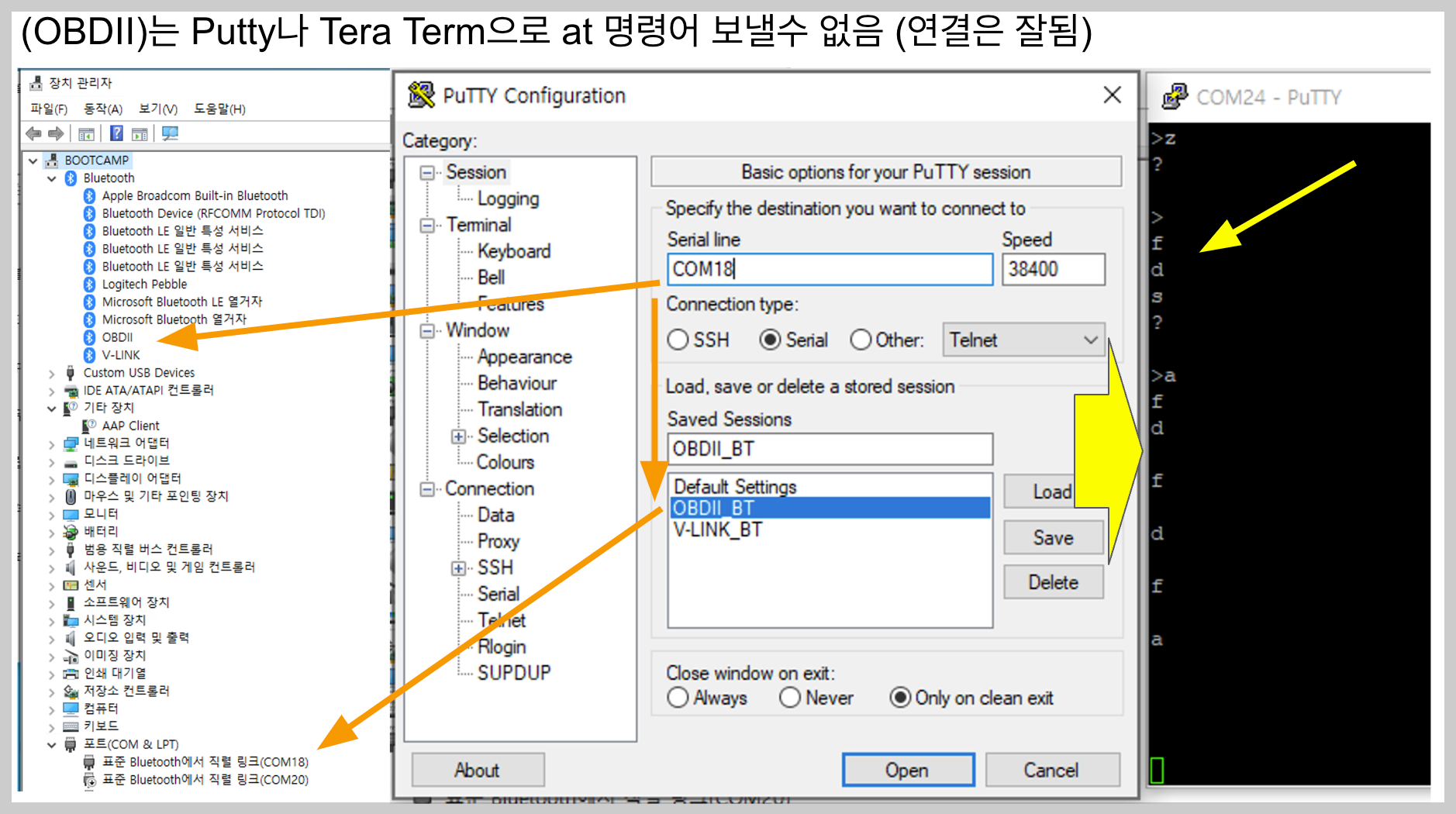Choose Always for close window on exit
Viewport: 1456px width, 814px height.
[678, 698]
